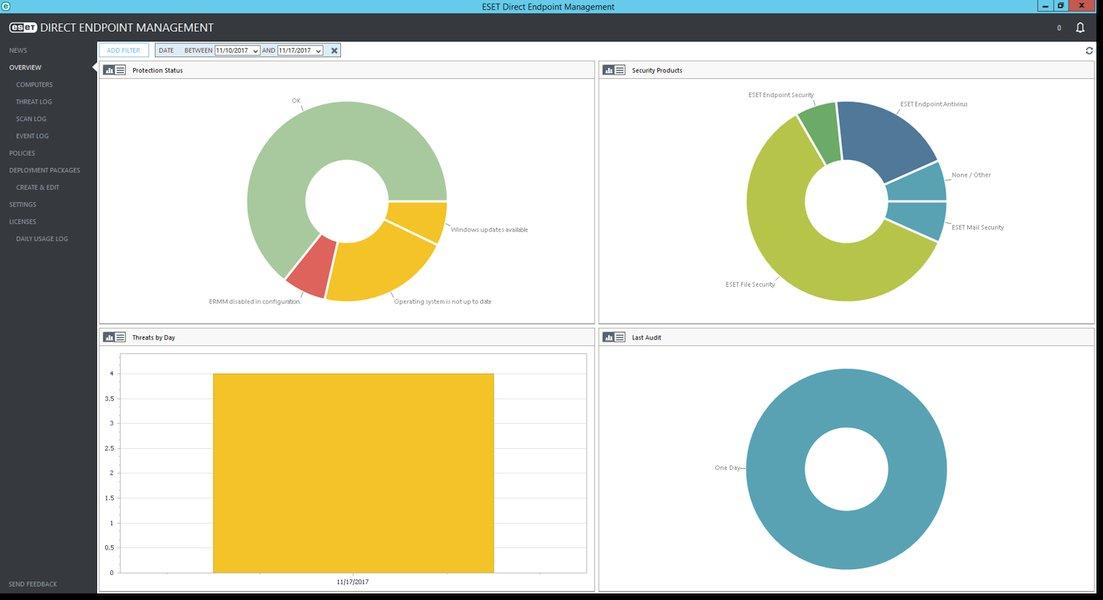Switch Protection Status panel to chart view
Image resolution: width=1103 pixels, height=600 pixels.
pyautogui.click(x=109, y=70)
